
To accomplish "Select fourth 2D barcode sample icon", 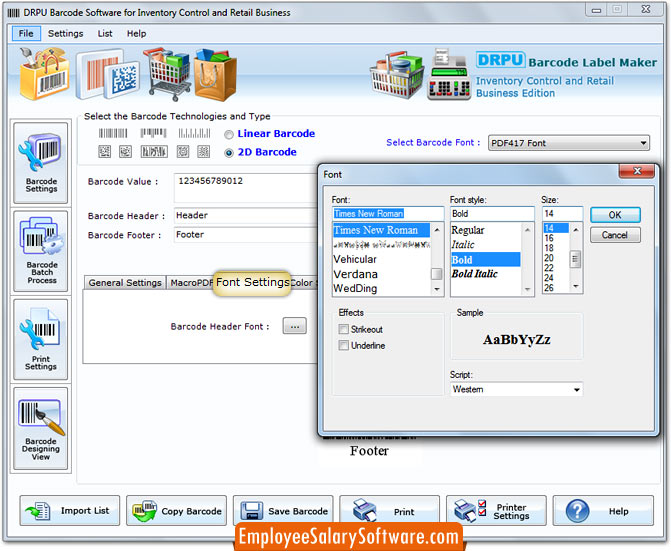I will 183,151.
